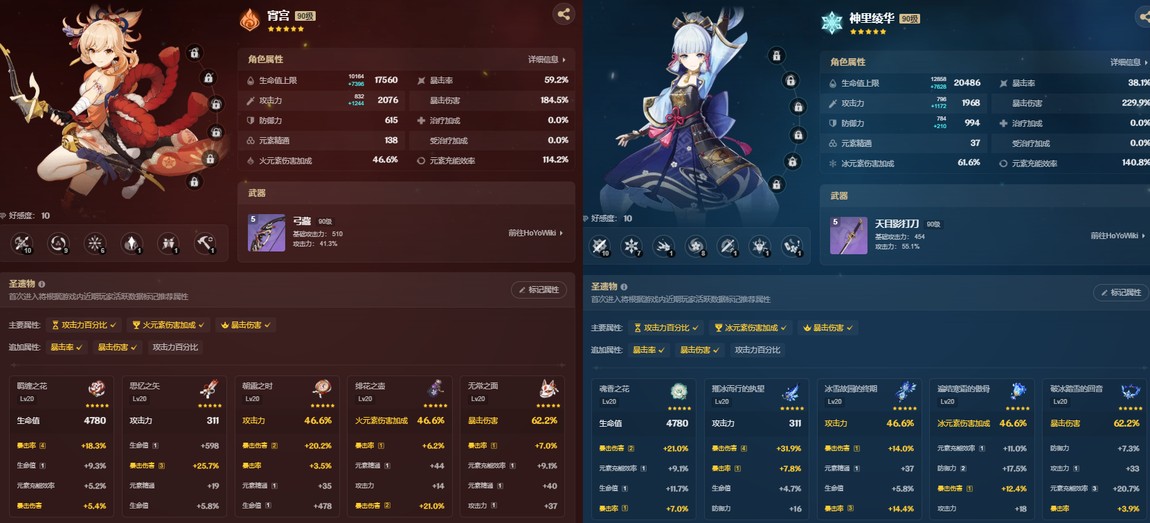Select Yoimiya's Pyro element icon
Screen dimensions: 1150x523
tap(250, 20)
